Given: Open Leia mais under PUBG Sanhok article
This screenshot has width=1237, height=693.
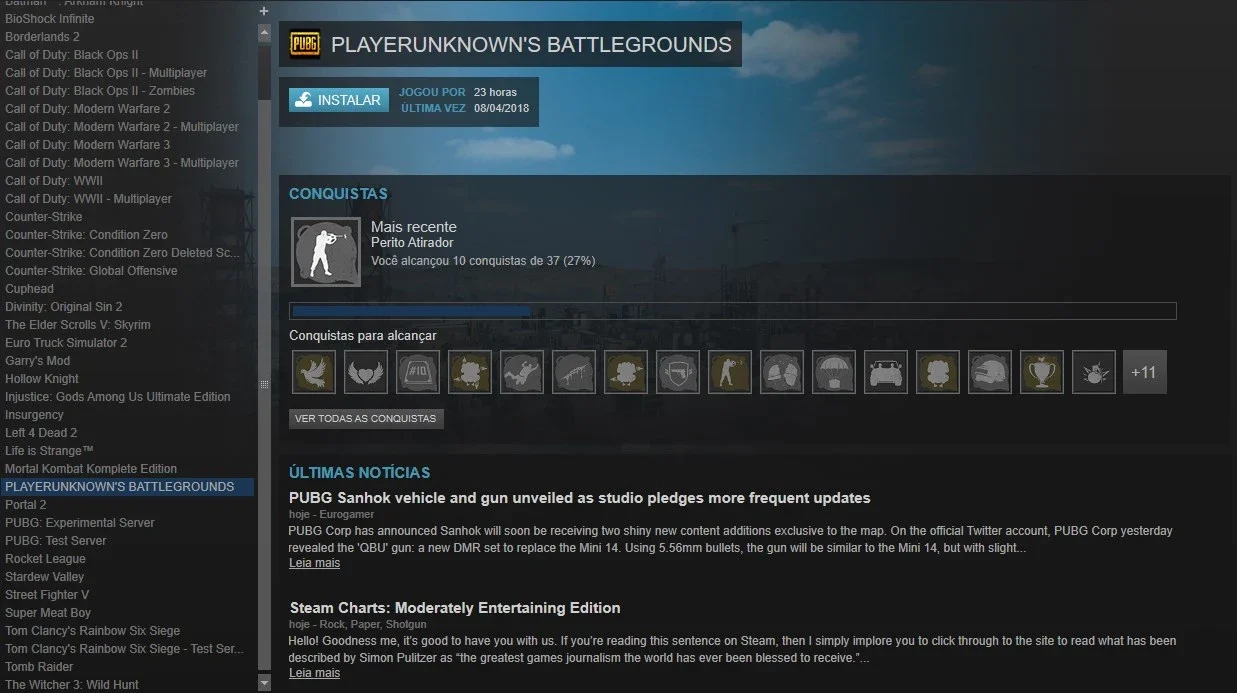Looking at the screenshot, I should [314, 563].
